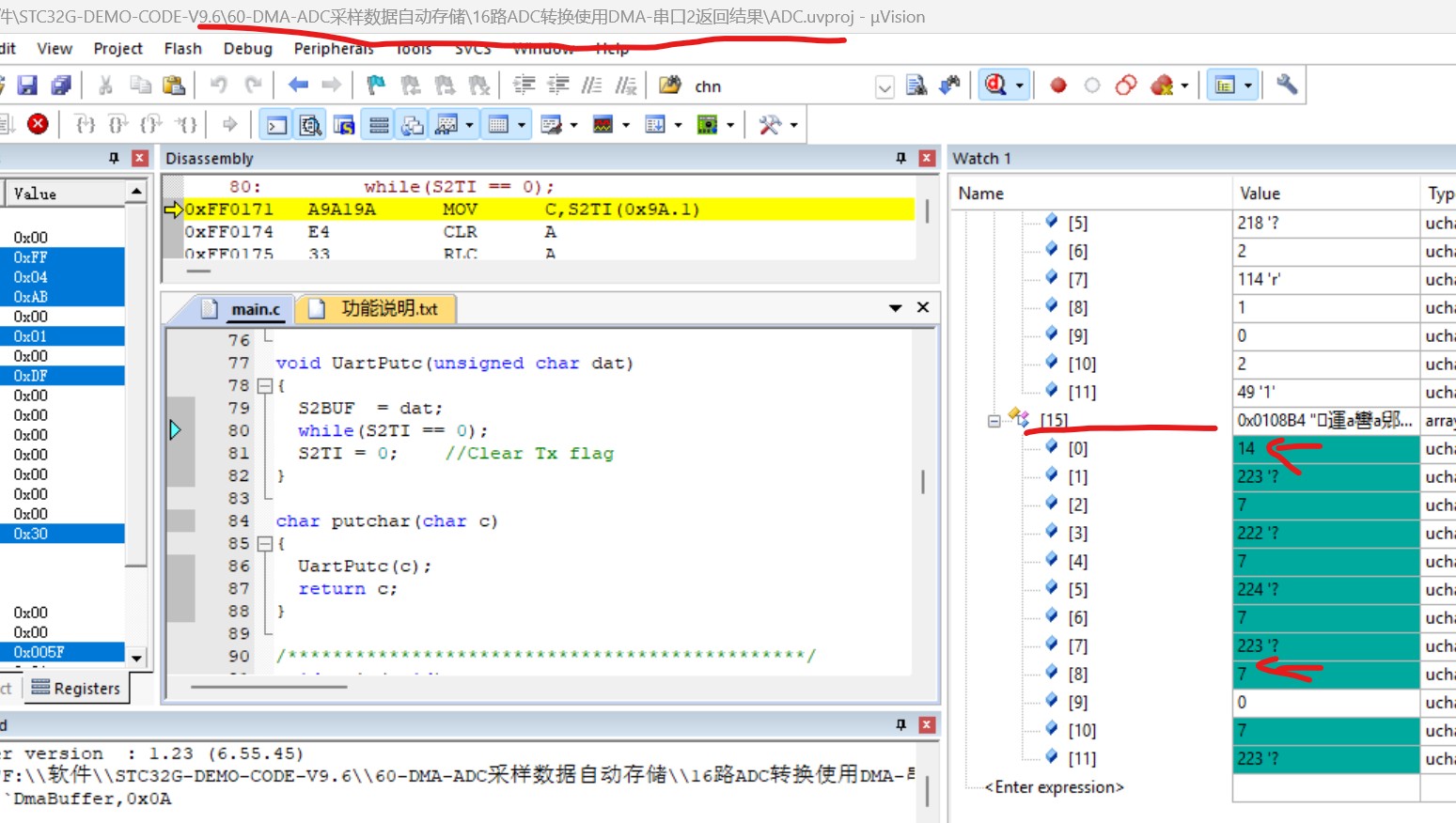Screen dimensions: 1456x823
Task: Click the Find icon with document and binoculars
Action: pyautogui.click(x=916, y=85)
